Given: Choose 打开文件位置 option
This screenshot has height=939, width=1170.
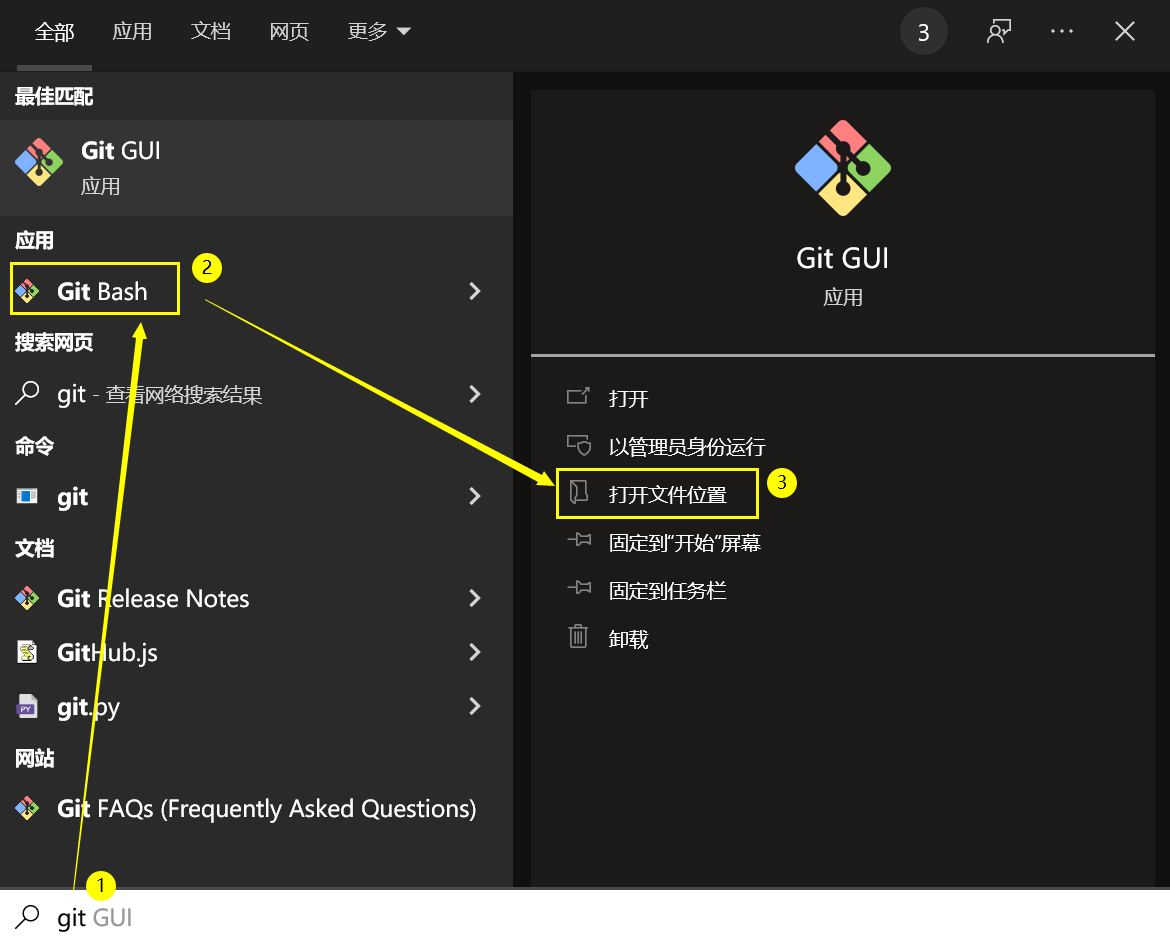Looking at the screenshot, I should coord(668,494).
